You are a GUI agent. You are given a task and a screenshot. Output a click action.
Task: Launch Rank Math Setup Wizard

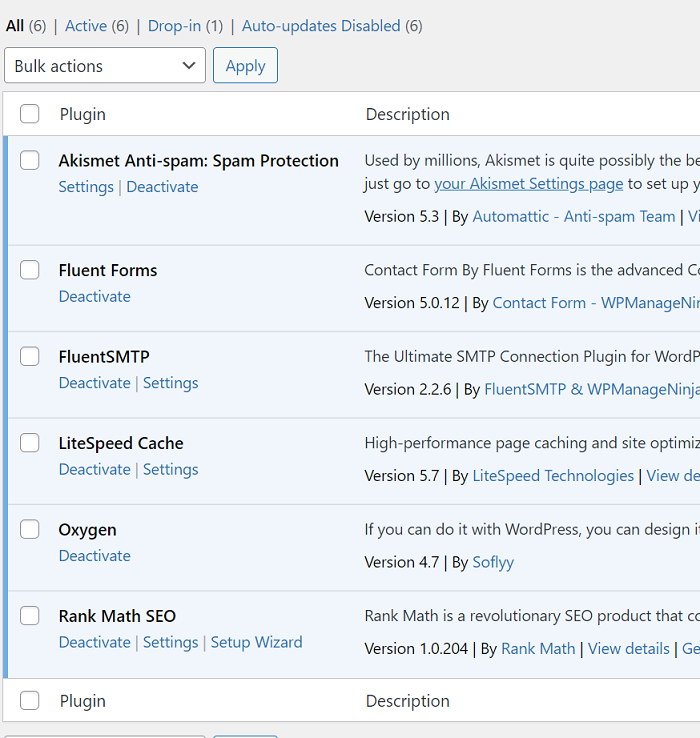coord(257,642)
